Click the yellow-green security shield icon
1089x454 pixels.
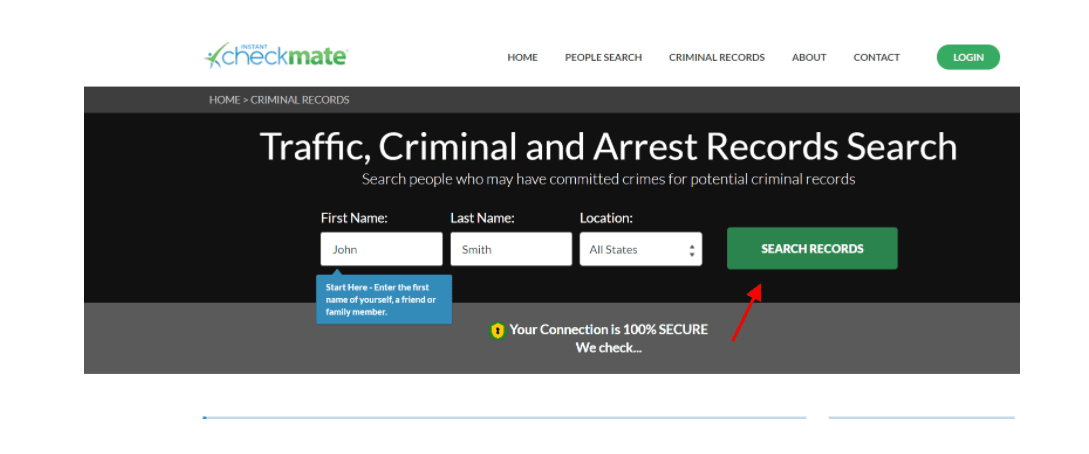click(497, 330)
